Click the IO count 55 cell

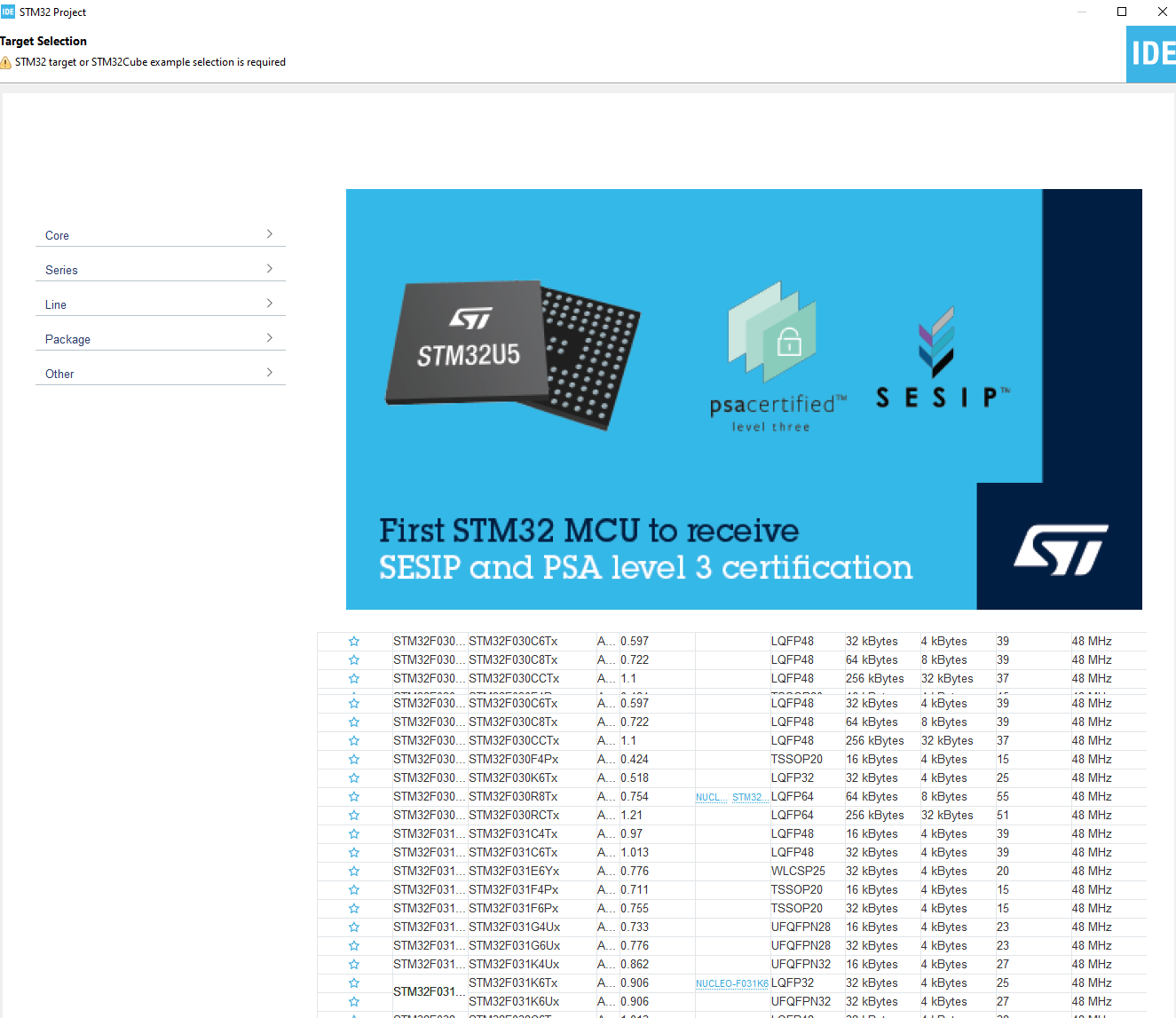1003,796
